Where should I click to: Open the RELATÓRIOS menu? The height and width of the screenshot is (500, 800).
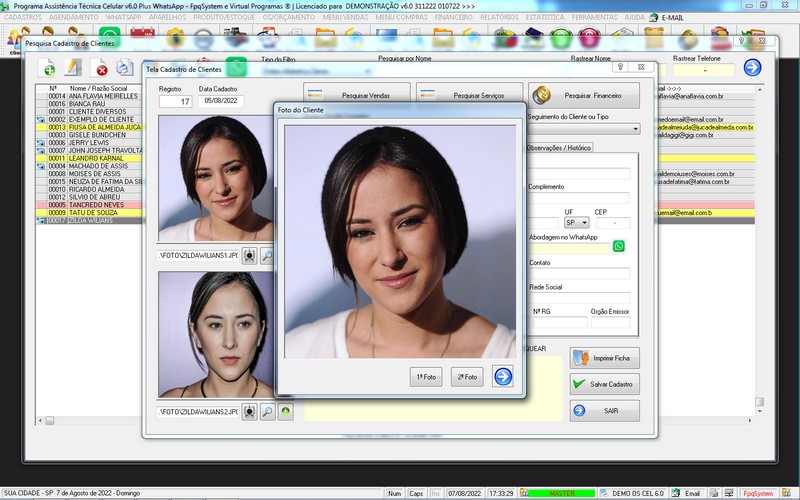click(499, 17)
